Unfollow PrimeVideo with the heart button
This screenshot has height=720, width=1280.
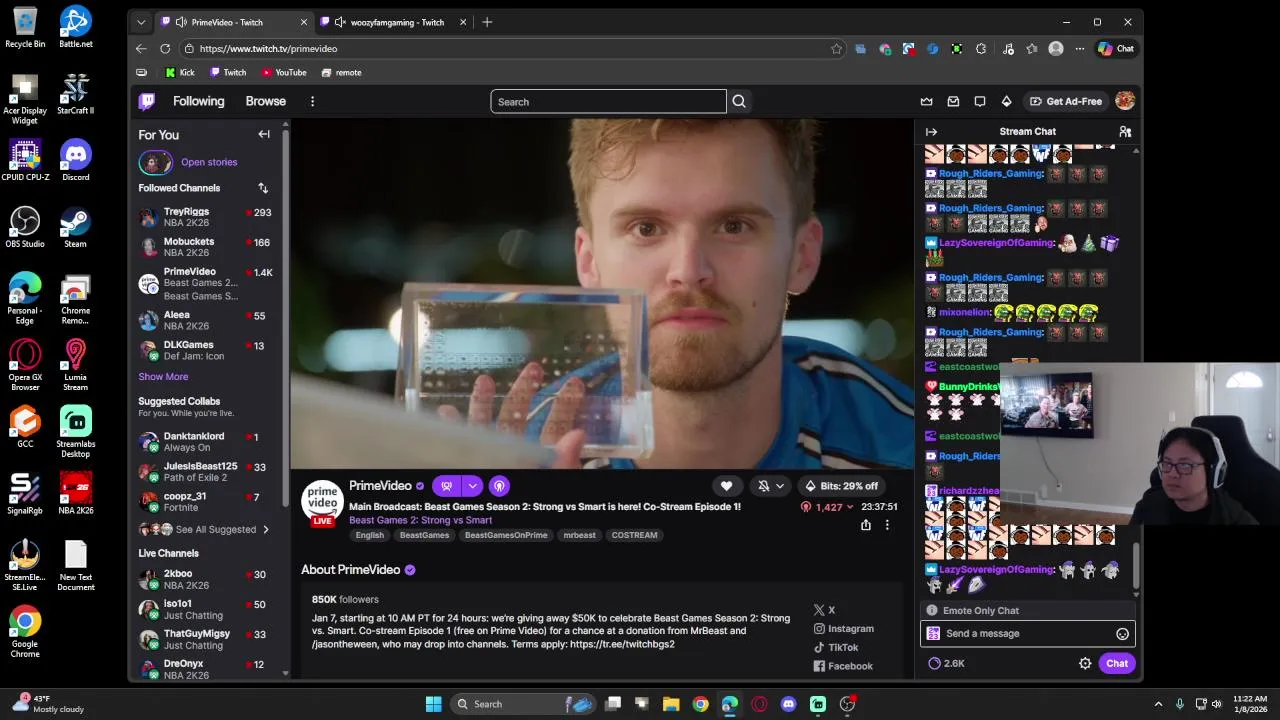727,486
